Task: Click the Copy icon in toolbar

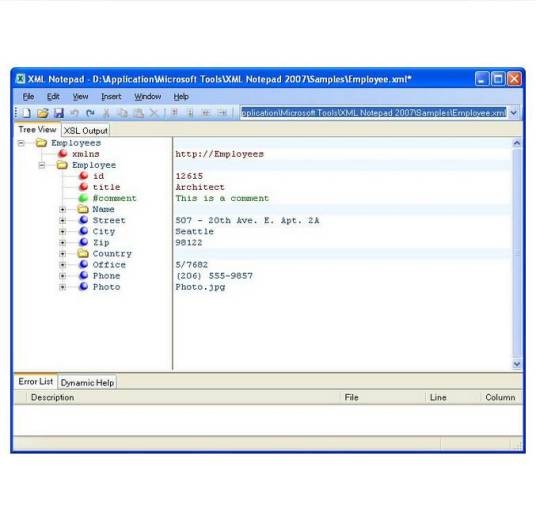Action: pyautogui.click(x=122, y=113)
